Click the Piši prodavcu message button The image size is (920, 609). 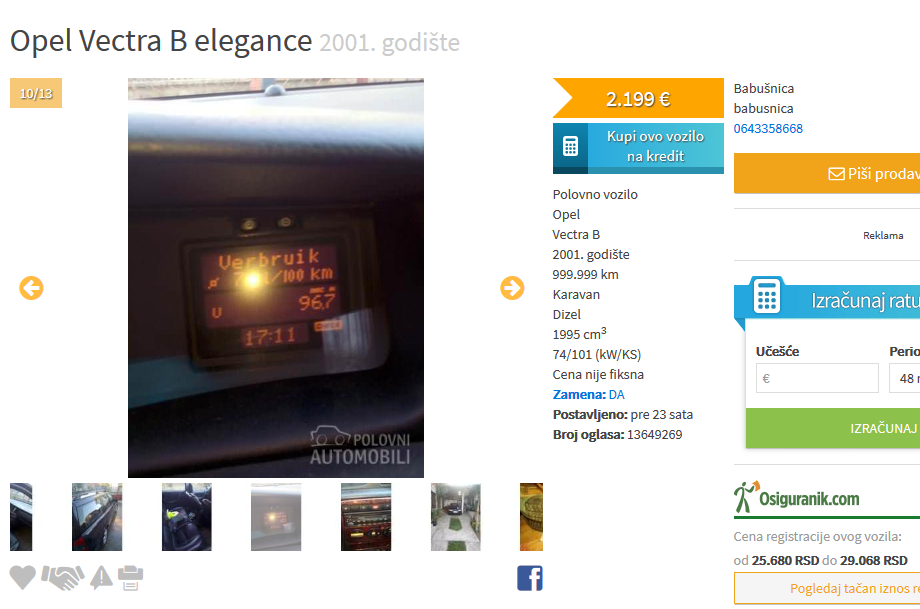827,174
